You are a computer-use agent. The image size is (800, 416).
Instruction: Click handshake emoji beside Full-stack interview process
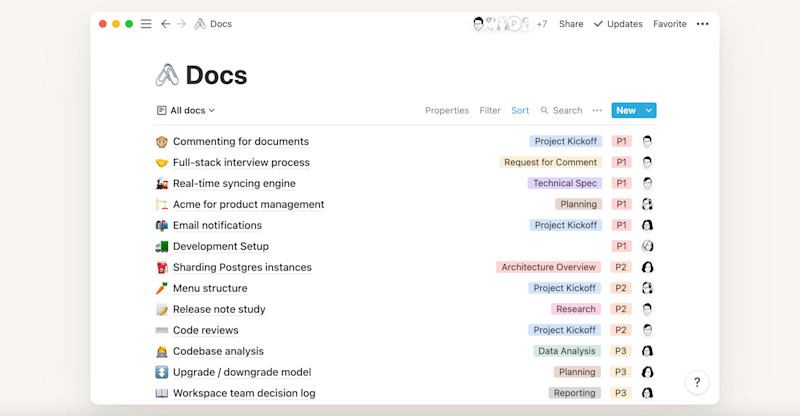[x=162, y=162]
